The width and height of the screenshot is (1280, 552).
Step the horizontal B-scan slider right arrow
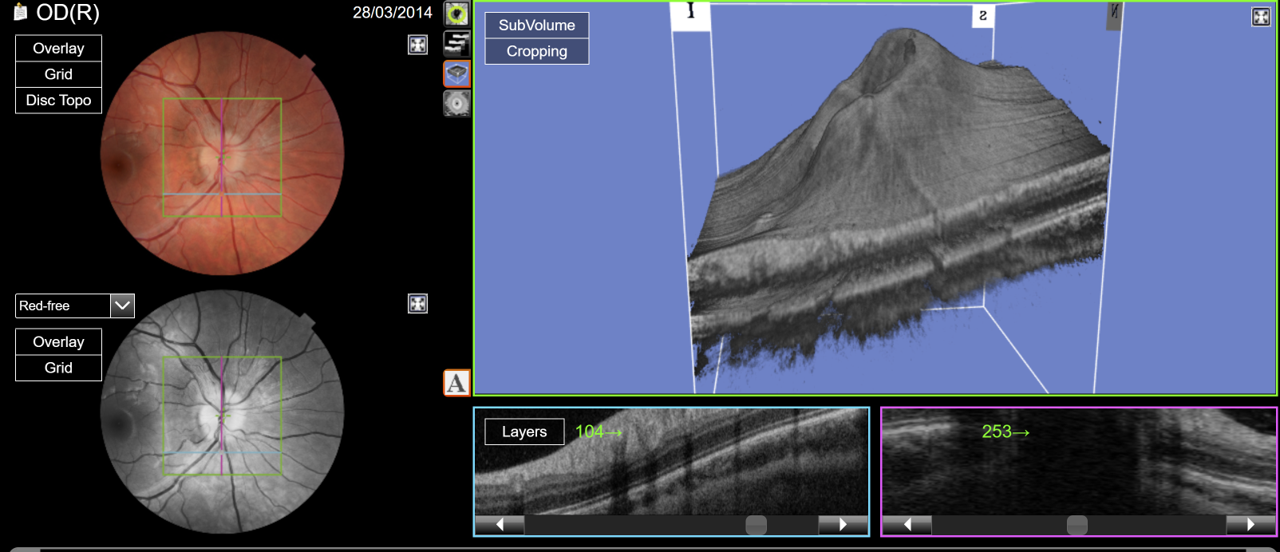pos(842,525)
